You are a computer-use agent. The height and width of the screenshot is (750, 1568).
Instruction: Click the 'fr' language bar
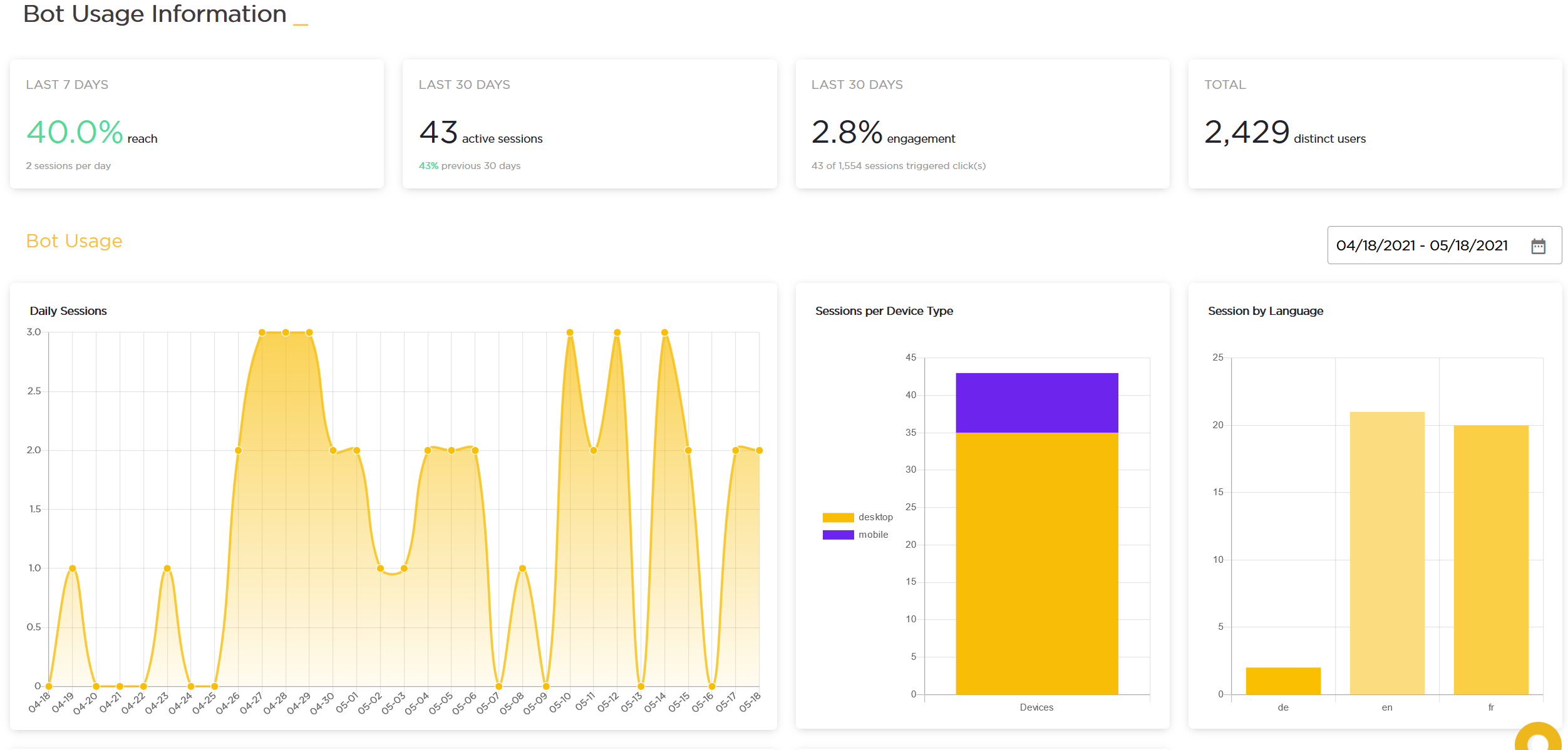click(x=1491, y=560)
